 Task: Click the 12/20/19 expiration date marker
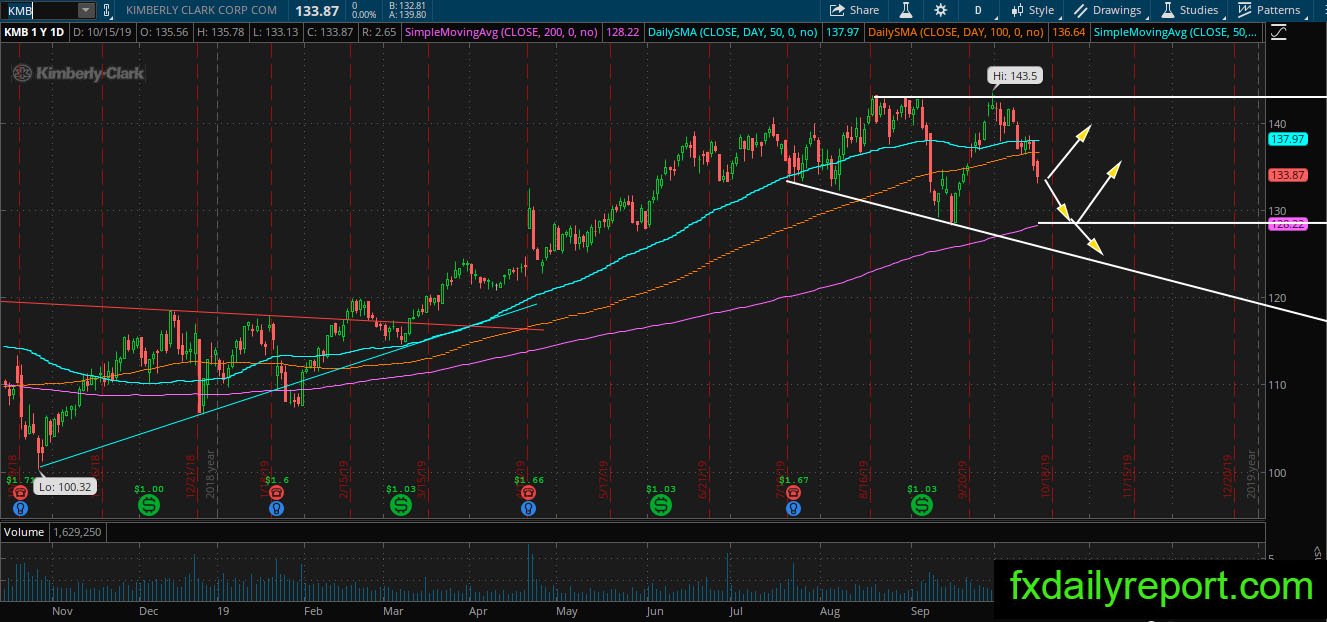(1227, 478)
